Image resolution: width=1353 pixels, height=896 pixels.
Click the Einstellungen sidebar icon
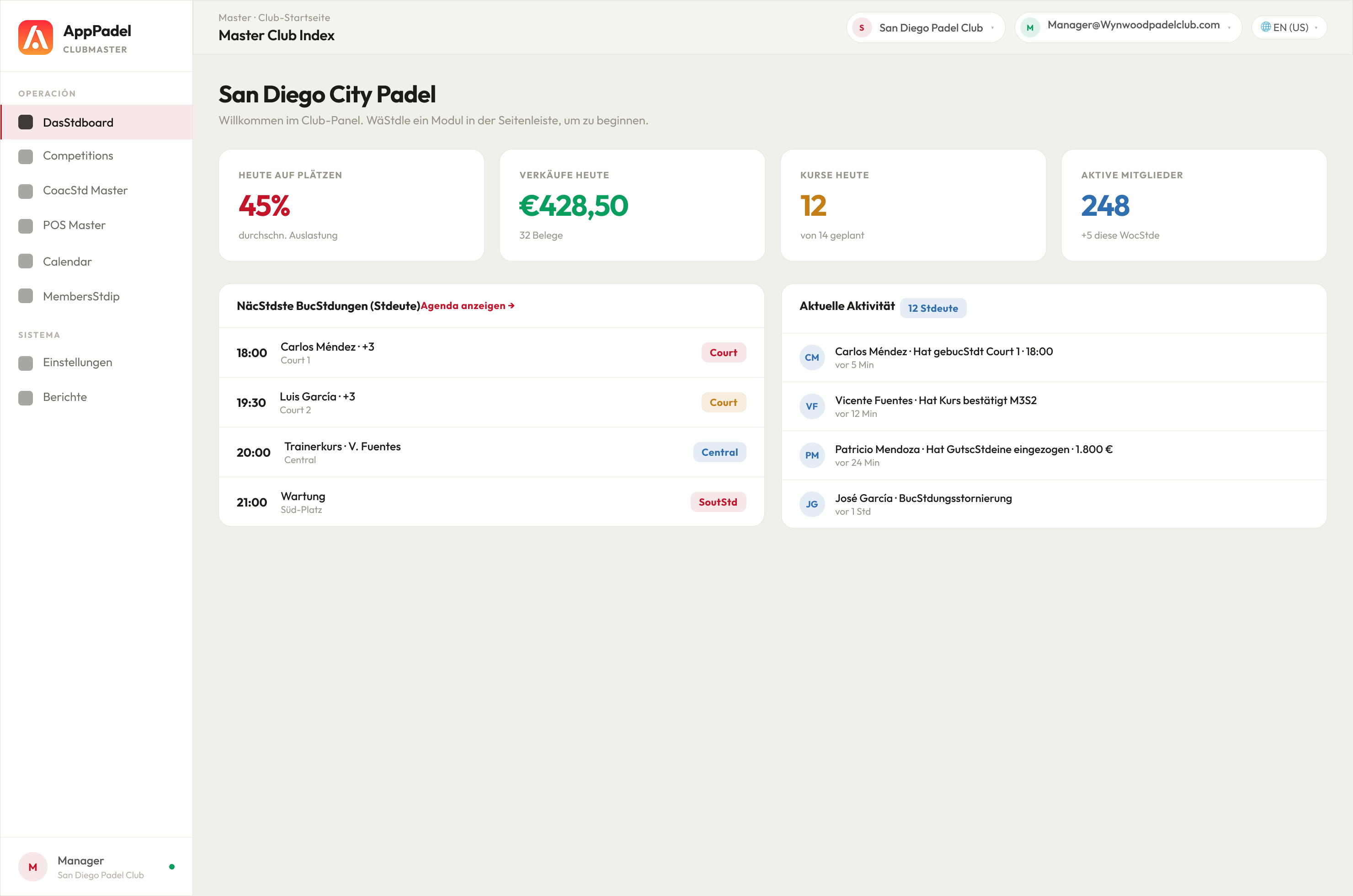pos(26,363)
